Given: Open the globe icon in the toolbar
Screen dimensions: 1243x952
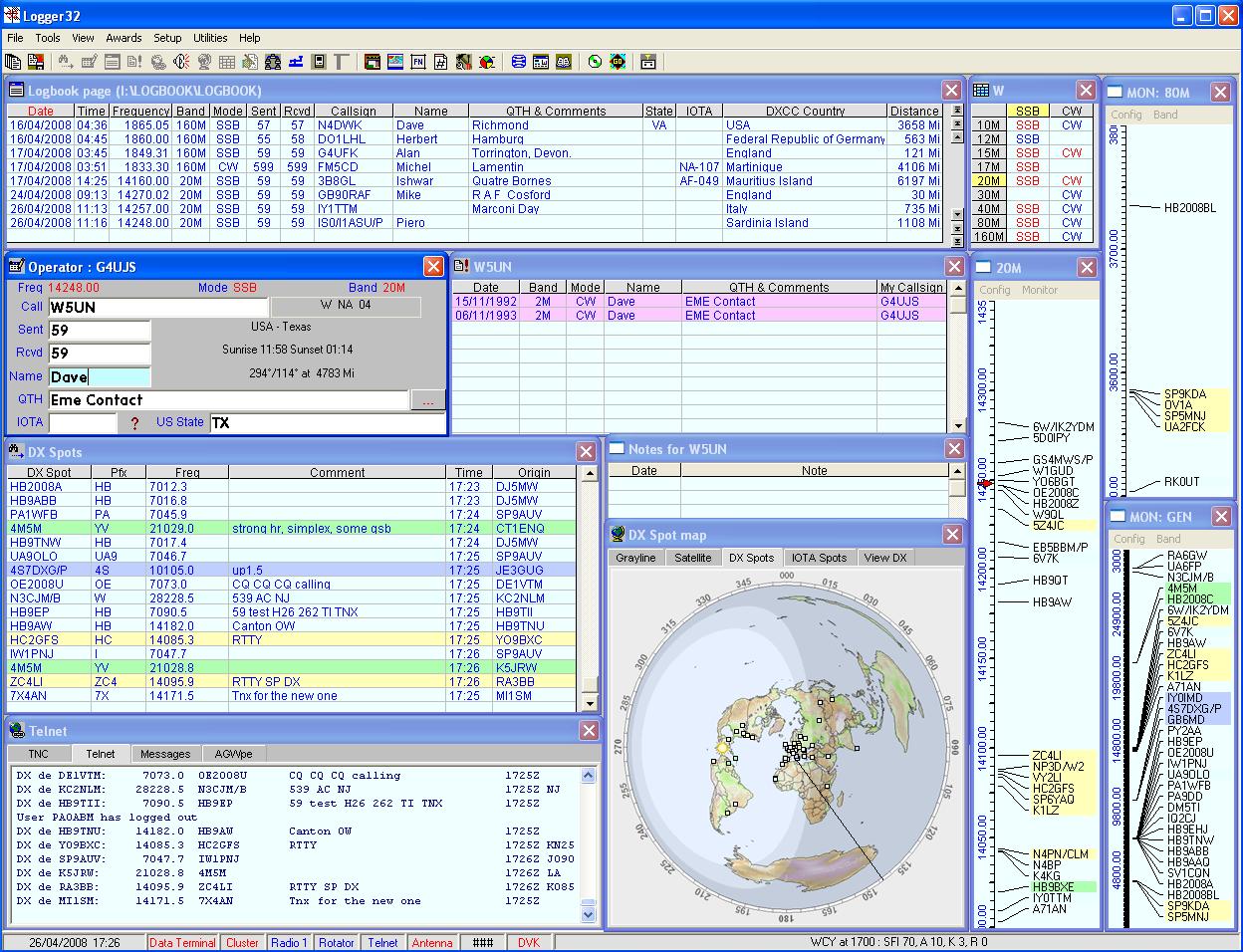Looking at the screenshot, I should point(204,62).
